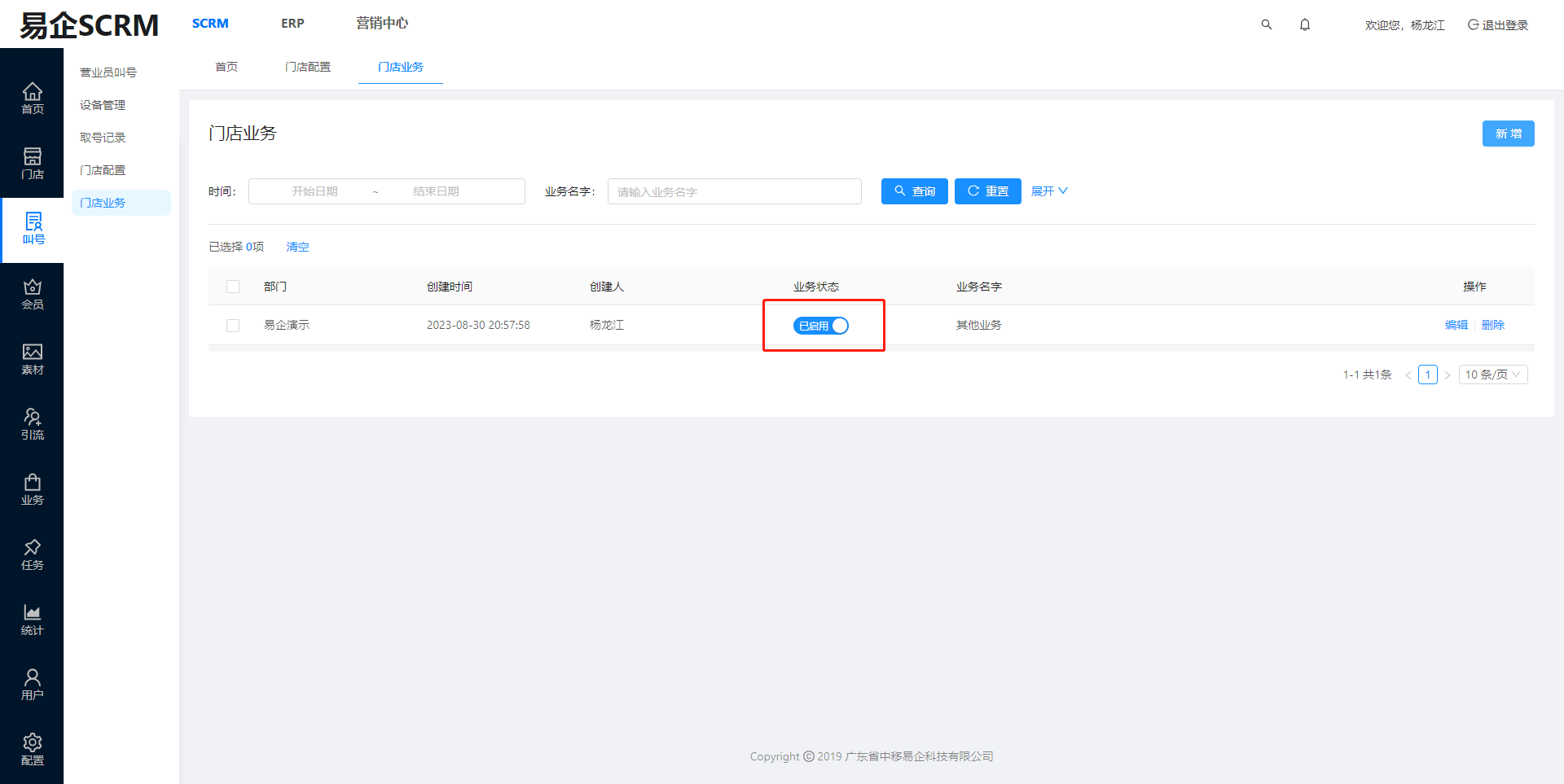Log out with 退出登录
The height and width of the screenshot is (784, 1564).
click(1498, 25)
